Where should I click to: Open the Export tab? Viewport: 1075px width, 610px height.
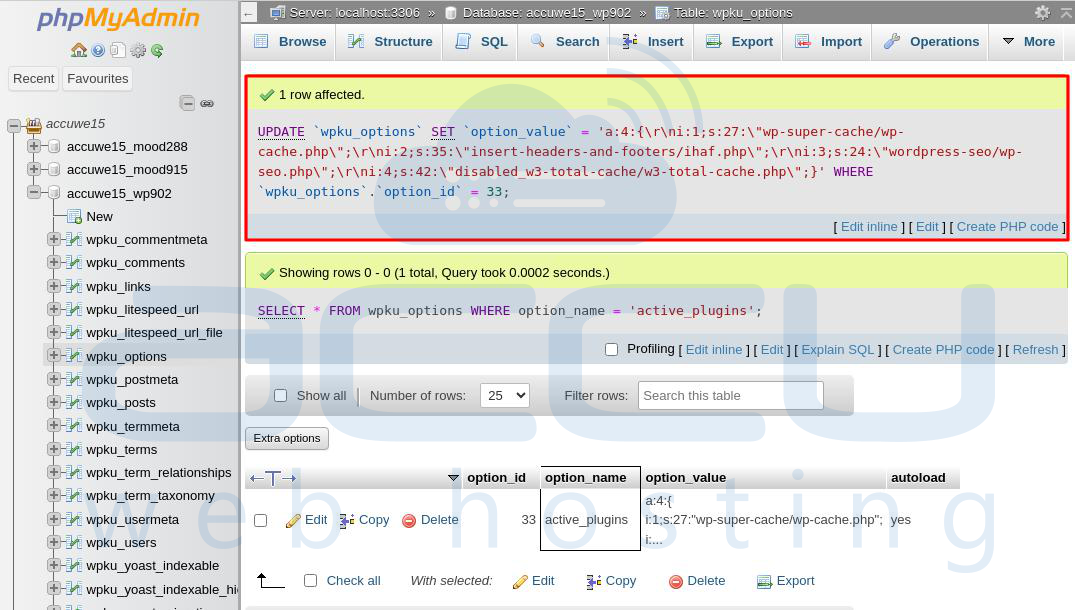point(739,41)
